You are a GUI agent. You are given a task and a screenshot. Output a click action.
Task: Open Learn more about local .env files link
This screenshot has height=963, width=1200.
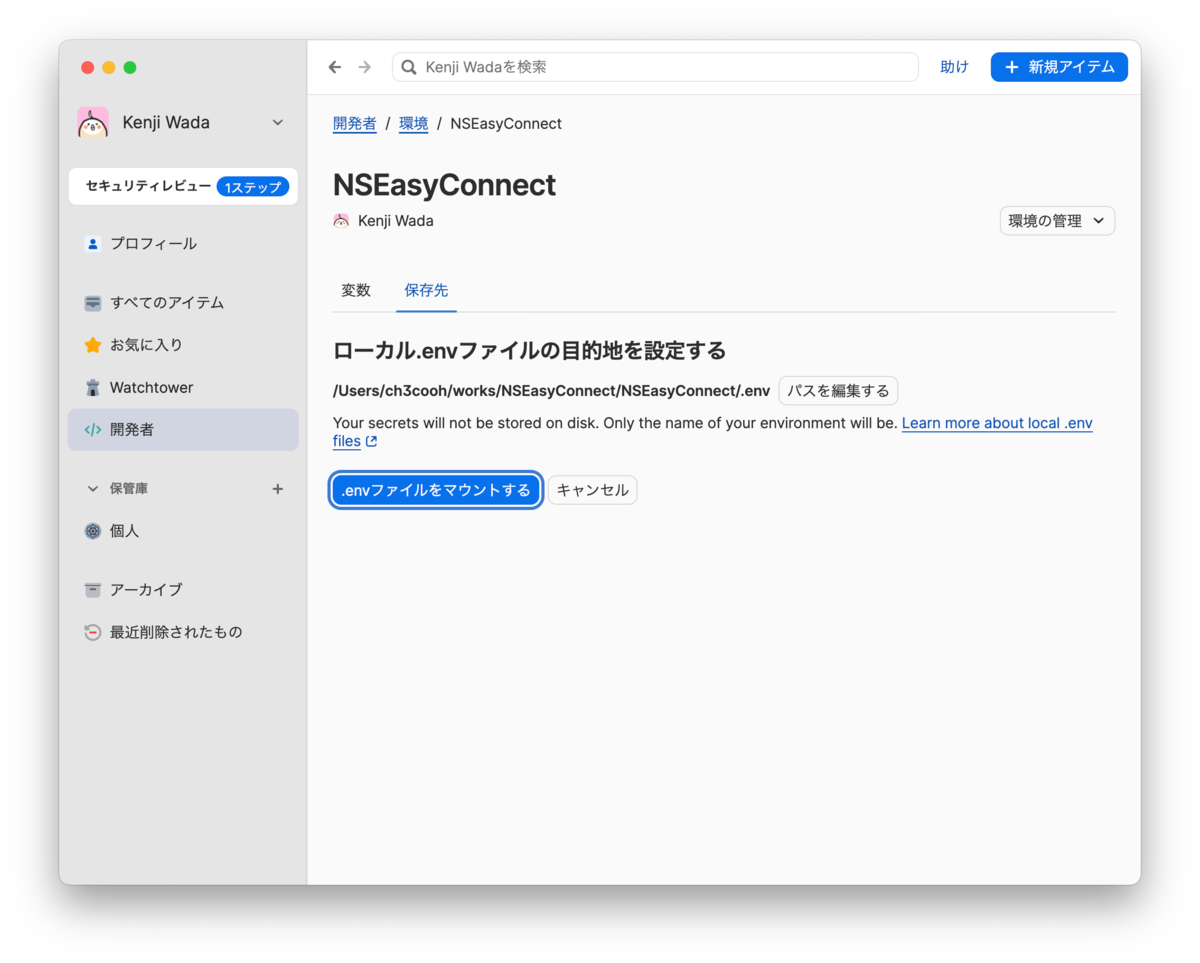[x=997, y=423]
